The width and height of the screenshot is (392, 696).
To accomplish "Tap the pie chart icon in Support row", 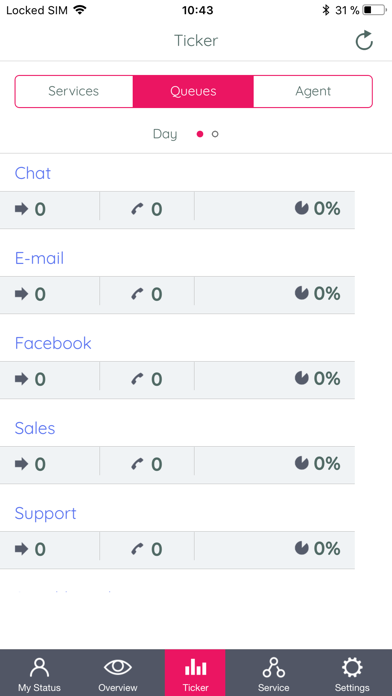I will (302, 548).
